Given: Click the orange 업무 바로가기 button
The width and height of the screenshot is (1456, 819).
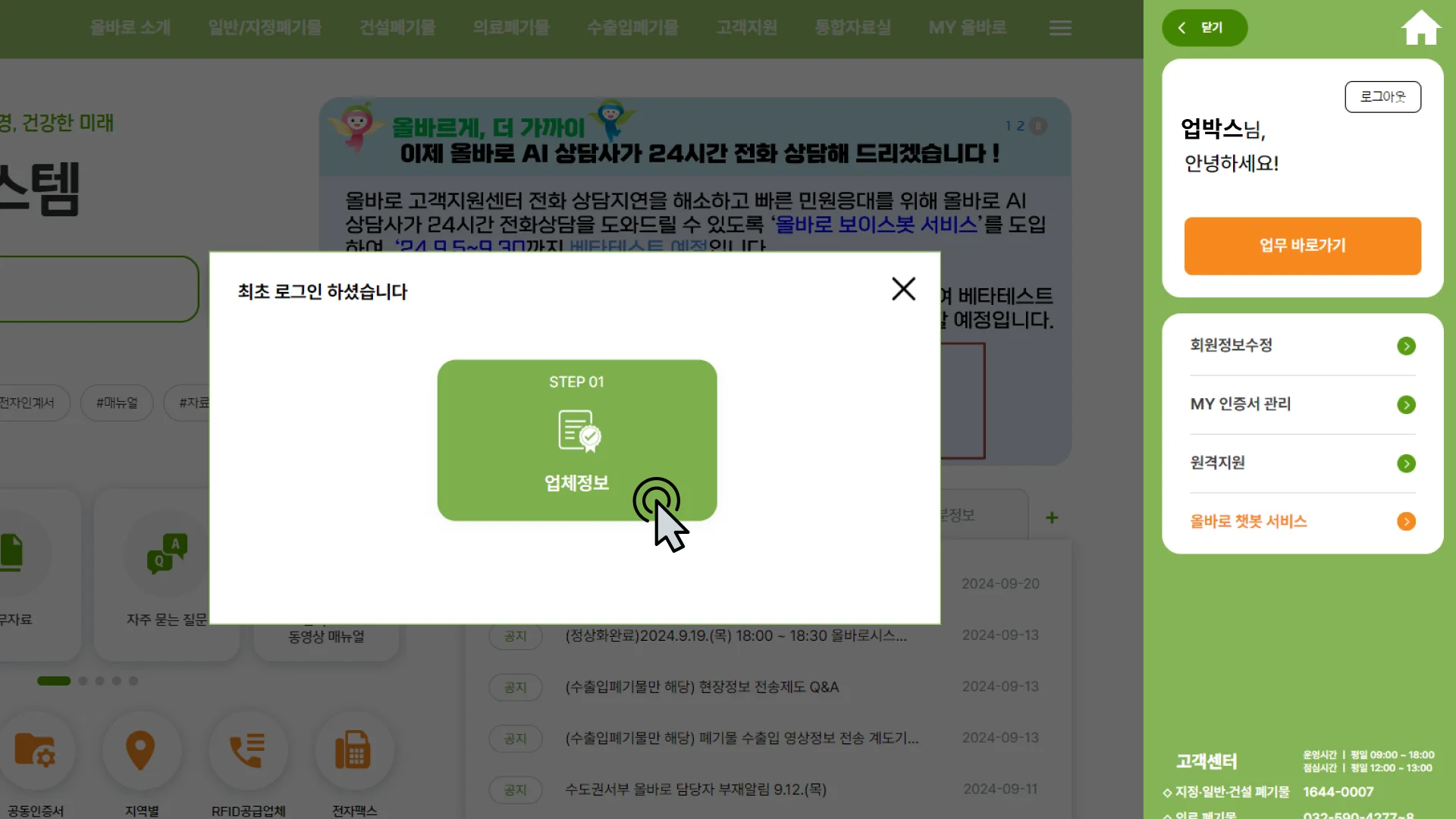Looking at the screenshot, I should point(1301,246).
